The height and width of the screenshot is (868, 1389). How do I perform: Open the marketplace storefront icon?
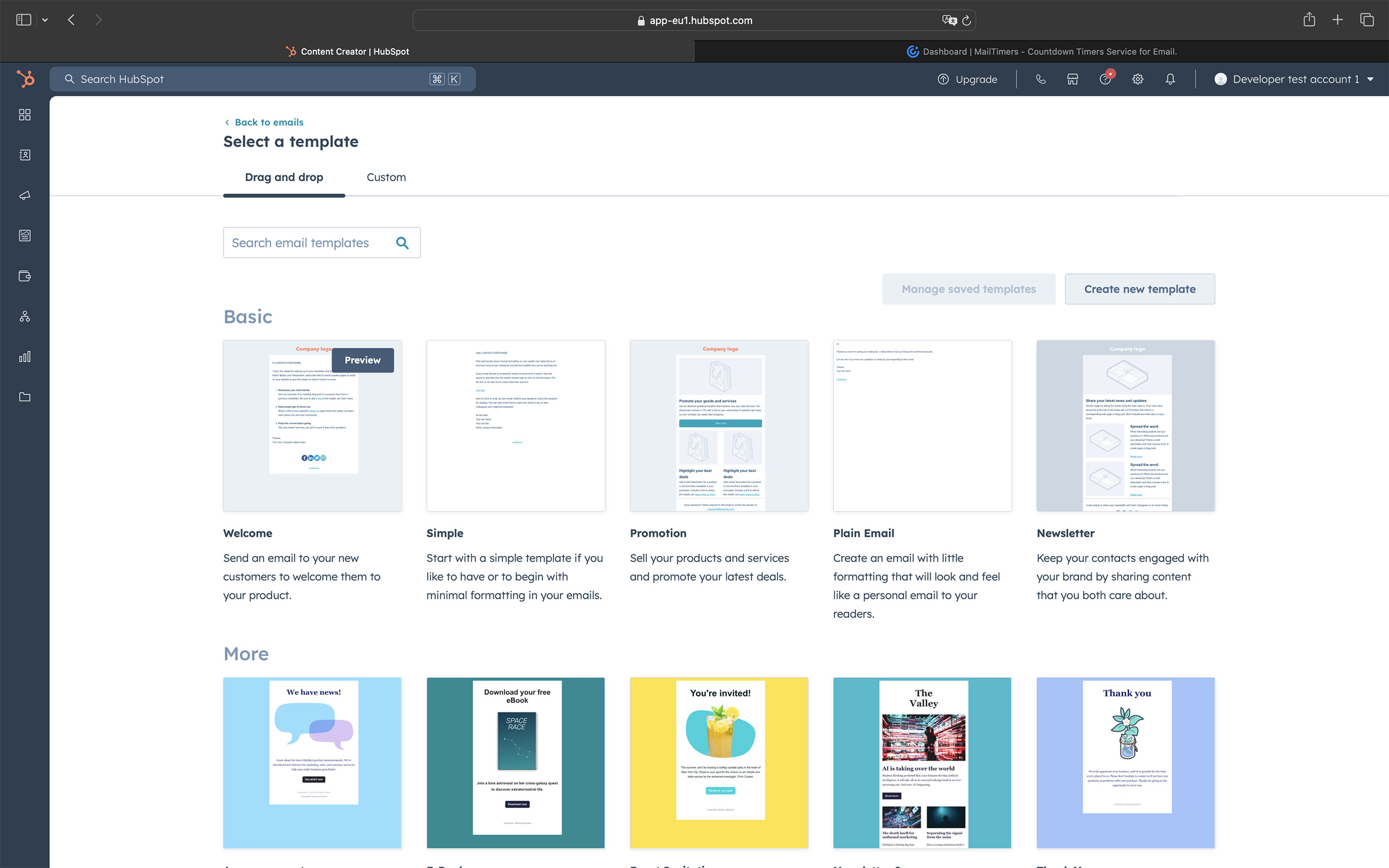pyautogui.click(x=1072, y=79)
